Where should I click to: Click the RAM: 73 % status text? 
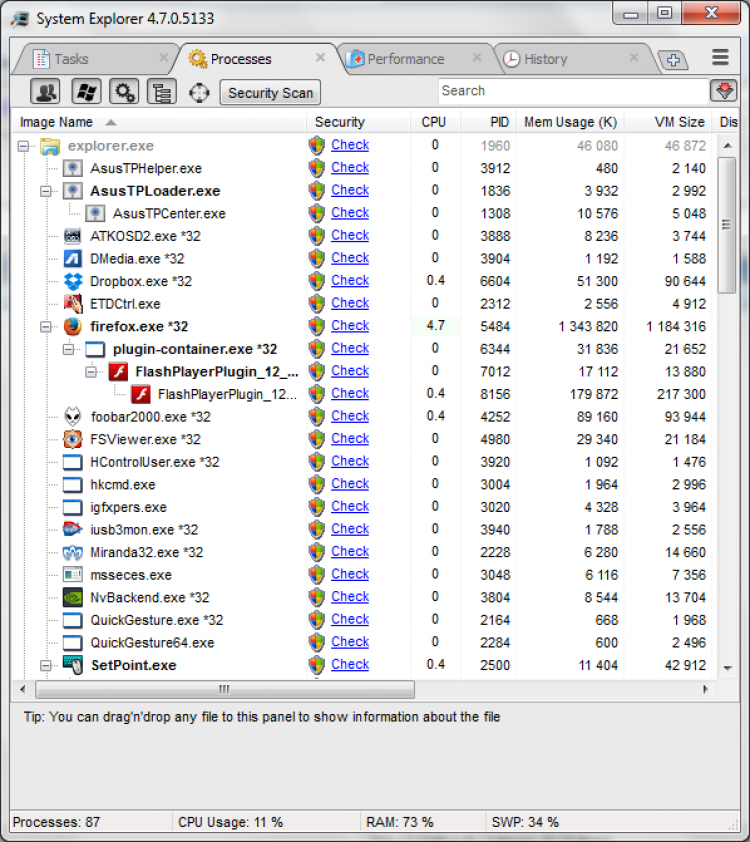tap(399, 822)
